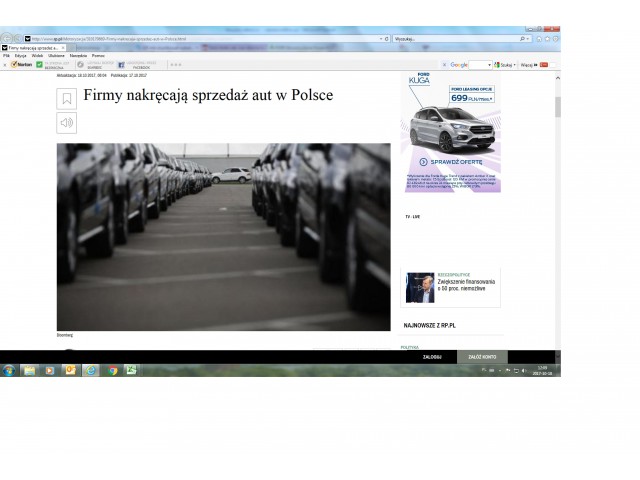Bookmark the article with the bookmark icon
The height and width of the screenshot is (480, 640).
[x=66, y=98]
